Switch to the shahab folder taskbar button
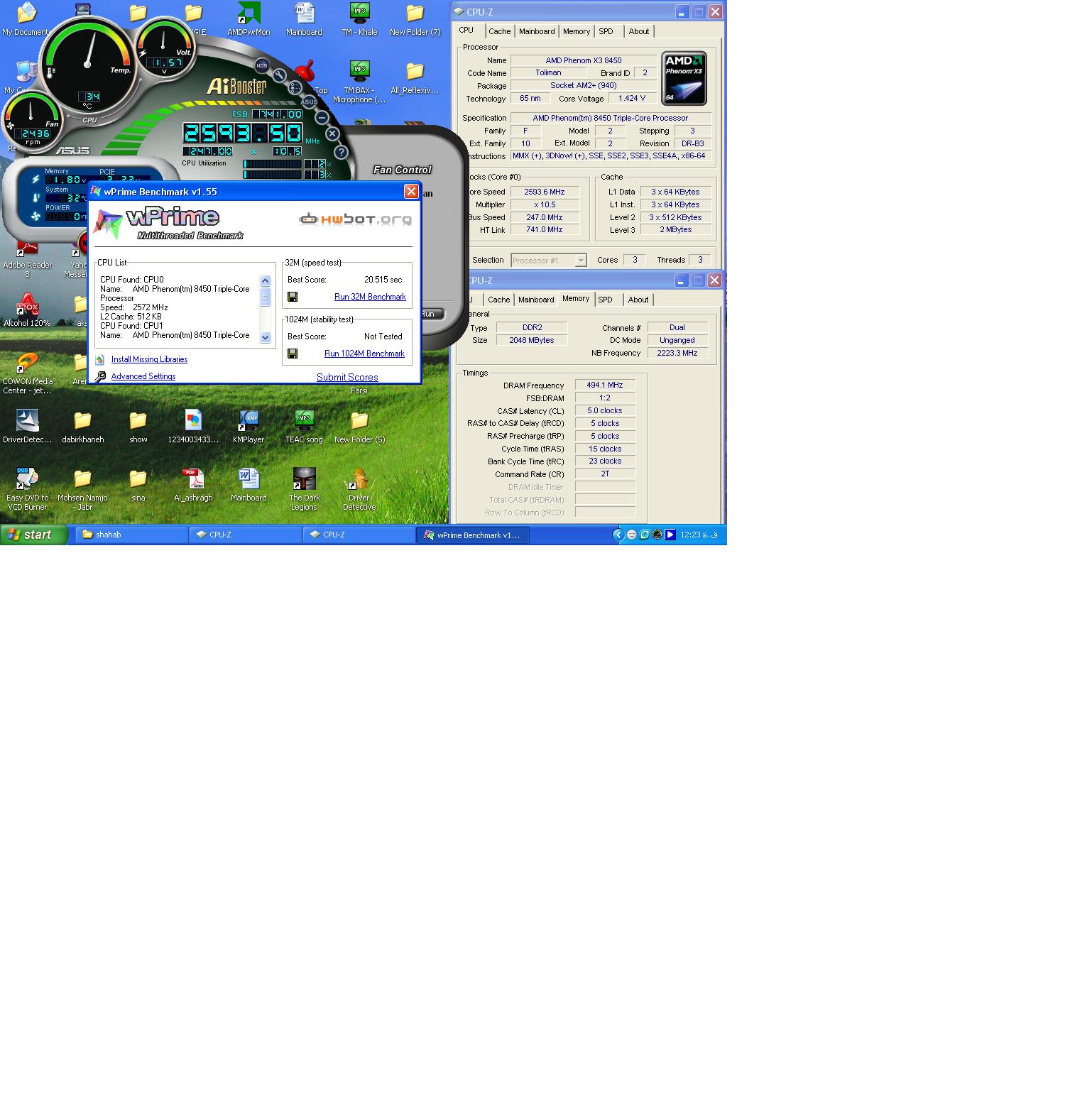 (131, 535)
